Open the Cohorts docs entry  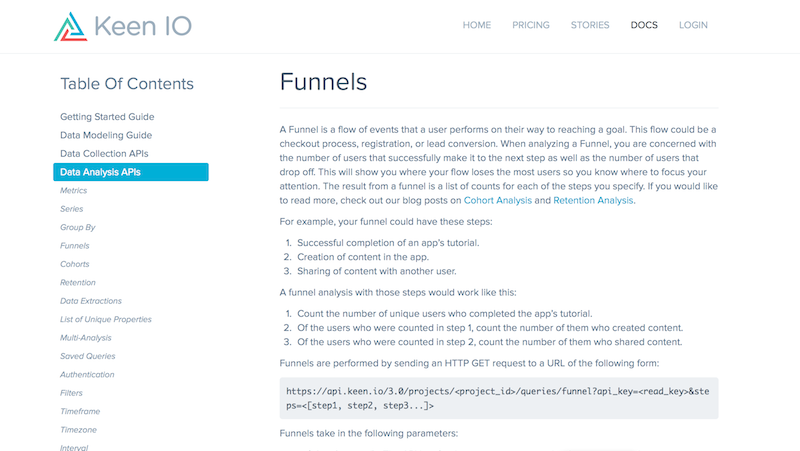74,264
